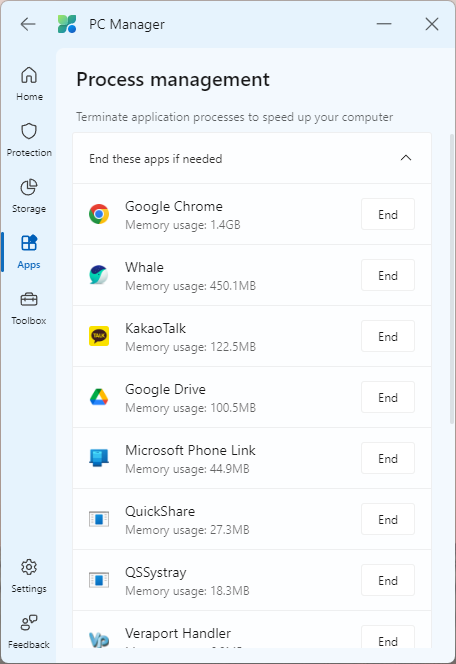Click the PC Manager logo icon
The height and width of the screenshot is (664, 456).
pos(67,24)
